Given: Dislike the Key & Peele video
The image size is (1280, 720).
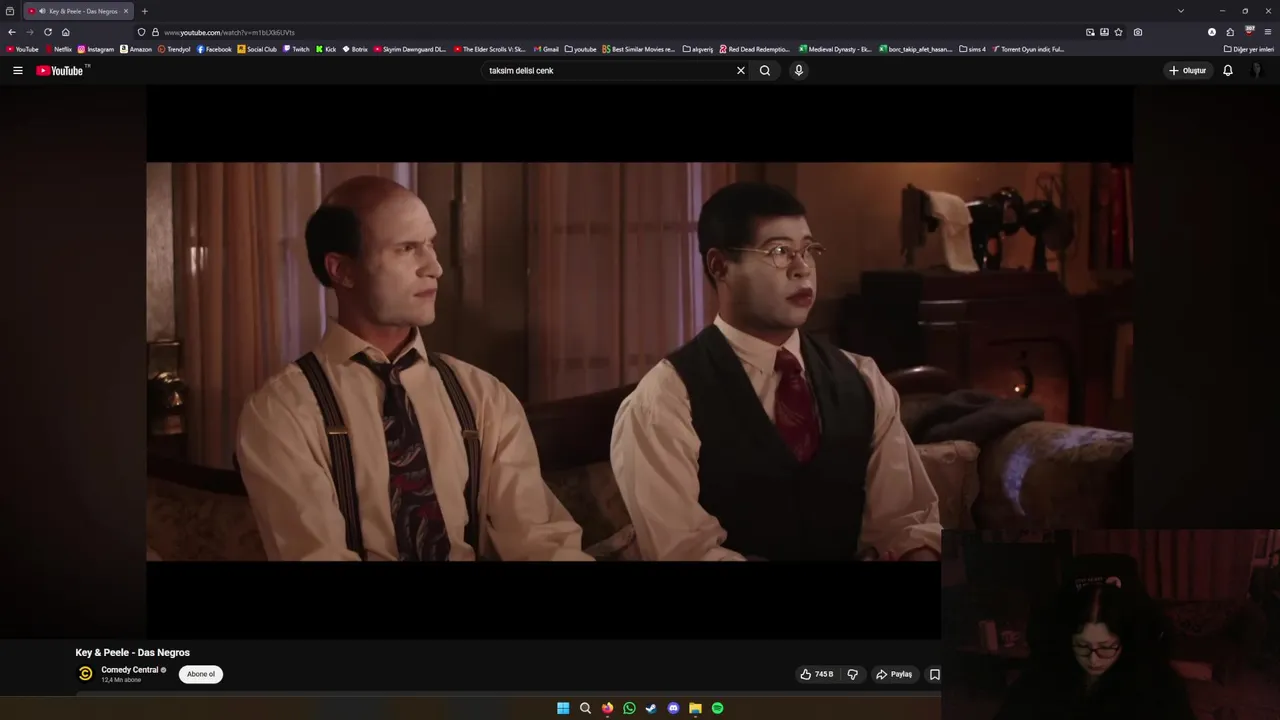Looking at the screenshot, I should pyautogui.click(x=853, y=674).
